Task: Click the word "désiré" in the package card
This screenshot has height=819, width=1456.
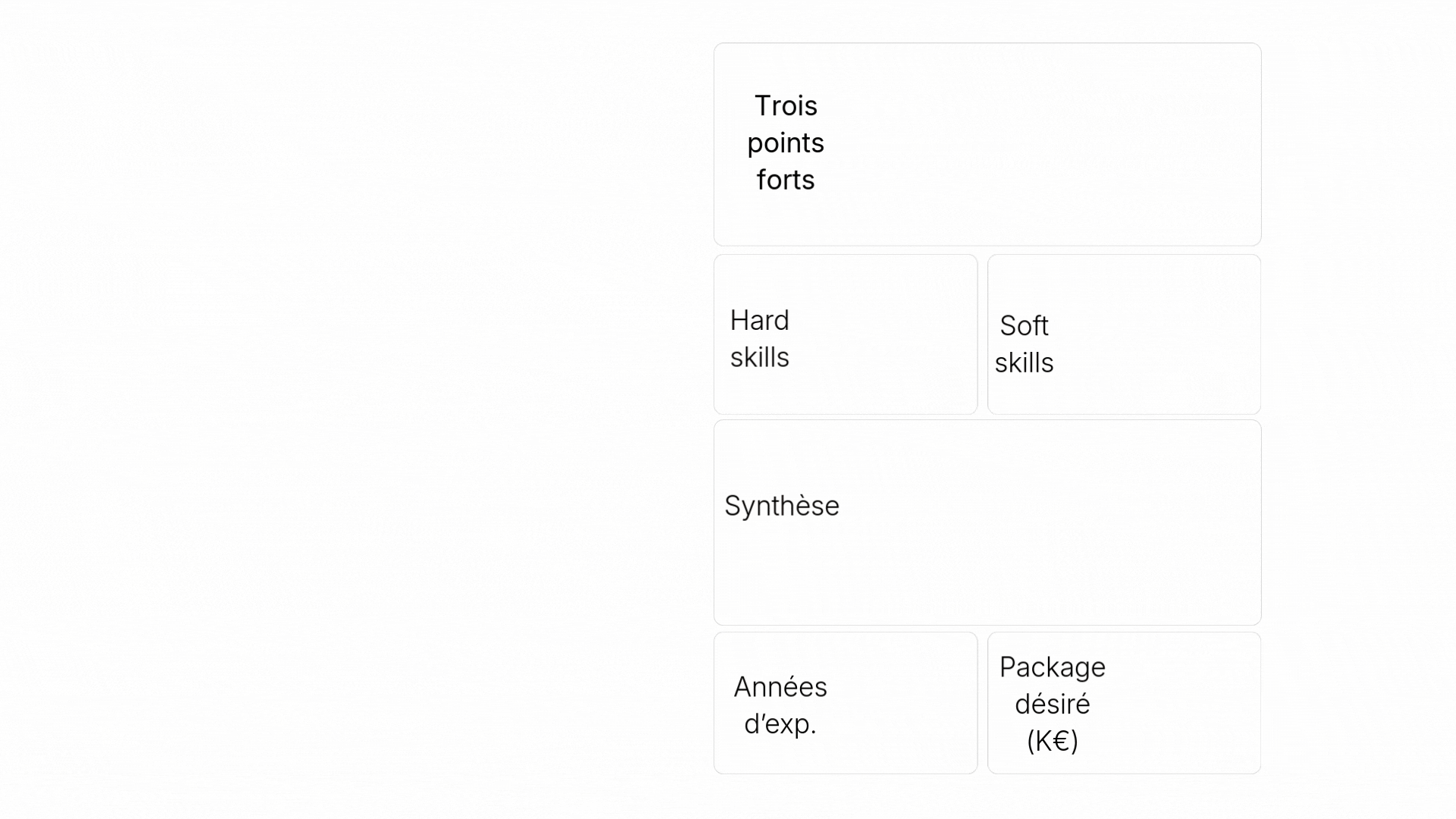Action: [x=1053, y=704]
